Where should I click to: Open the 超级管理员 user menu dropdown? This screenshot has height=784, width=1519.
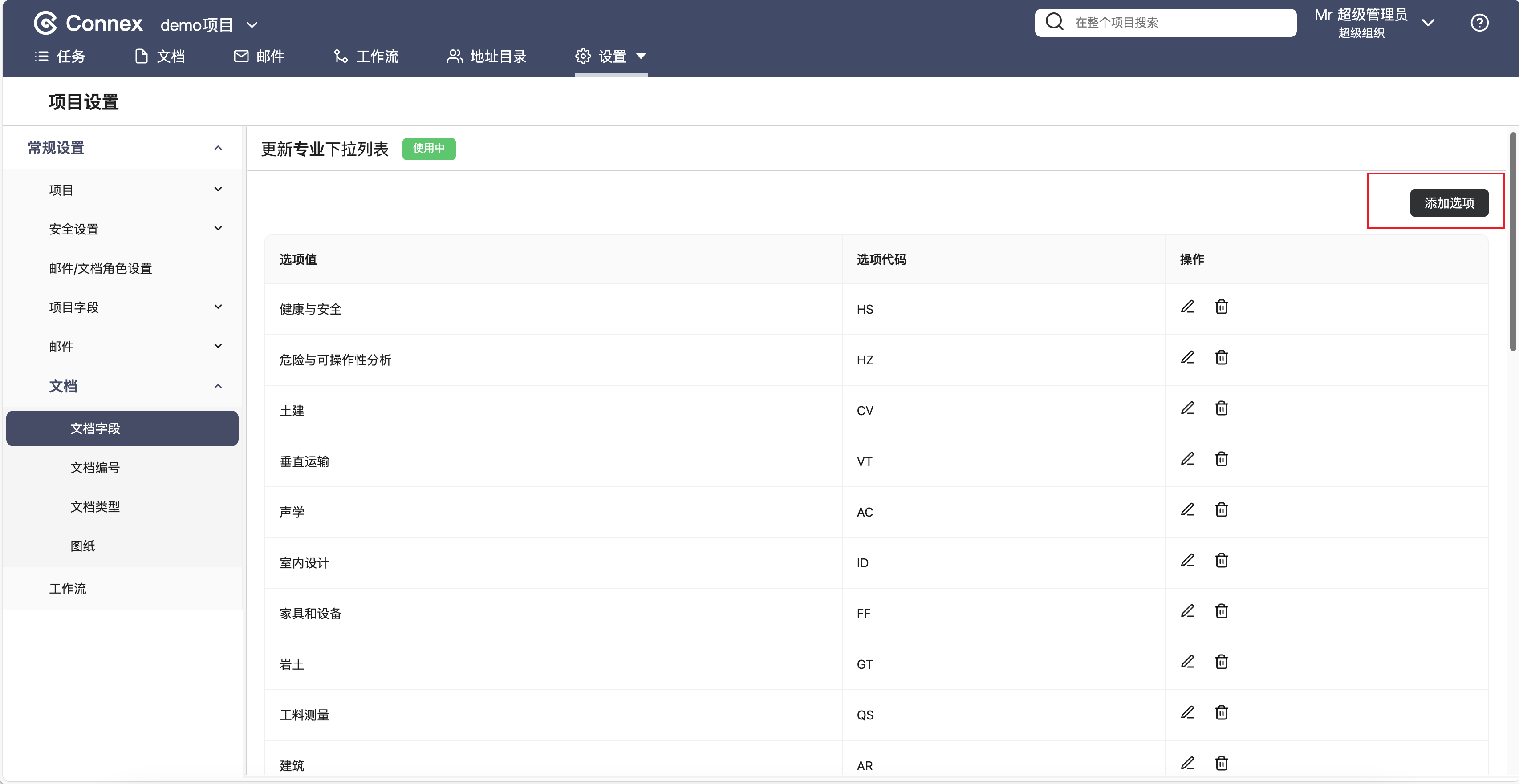click(1428, 23)
